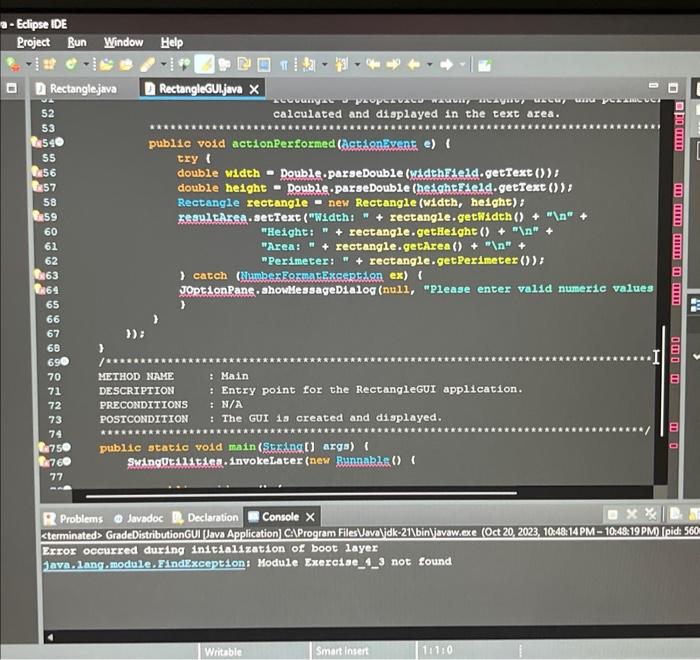700x660 pixels.
Task: Click the highlighted Toggle Mark Occurrences toolbar icon
Action: [x=204, y=64]
